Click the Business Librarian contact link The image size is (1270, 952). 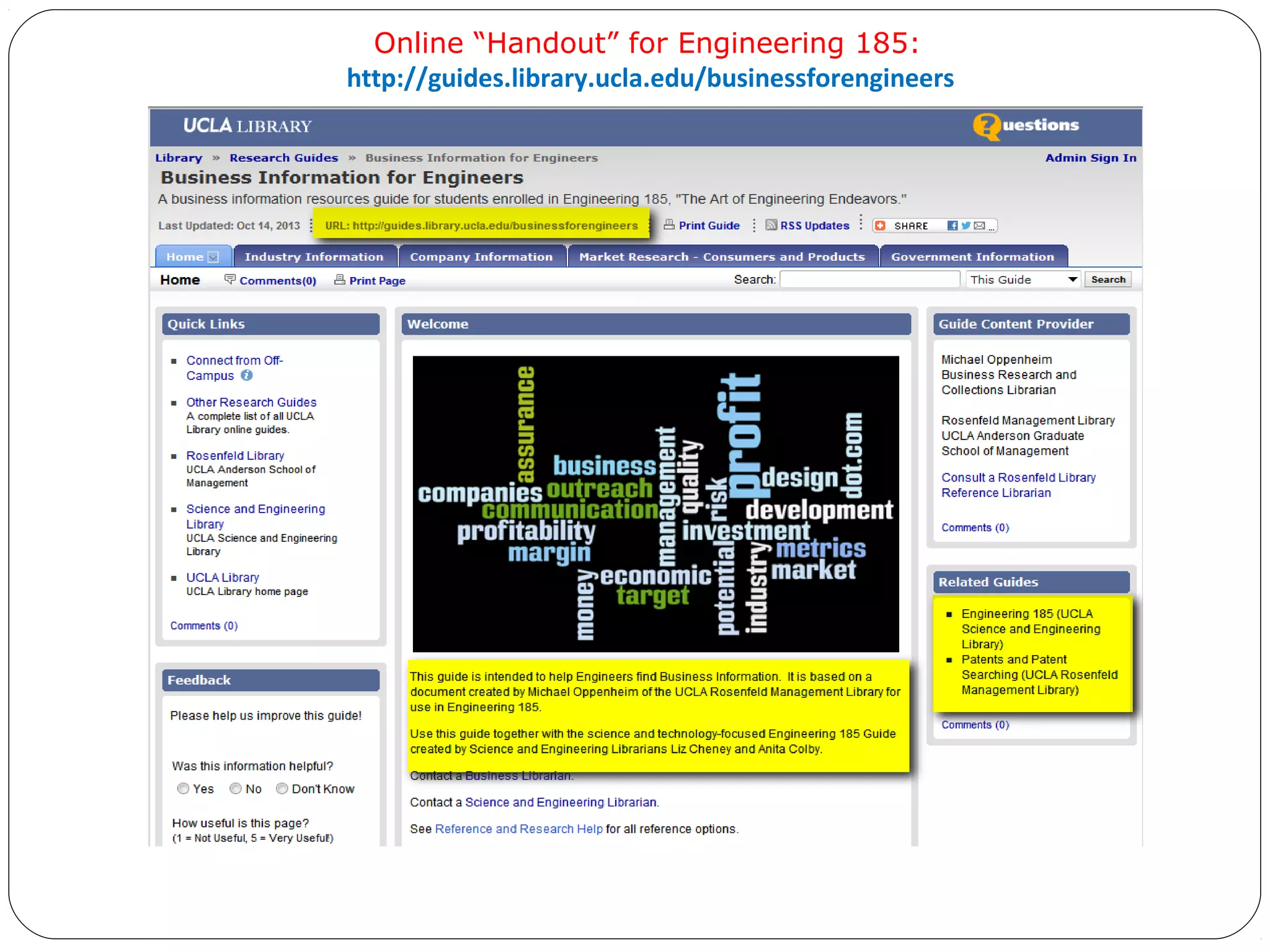click(518, 775)
